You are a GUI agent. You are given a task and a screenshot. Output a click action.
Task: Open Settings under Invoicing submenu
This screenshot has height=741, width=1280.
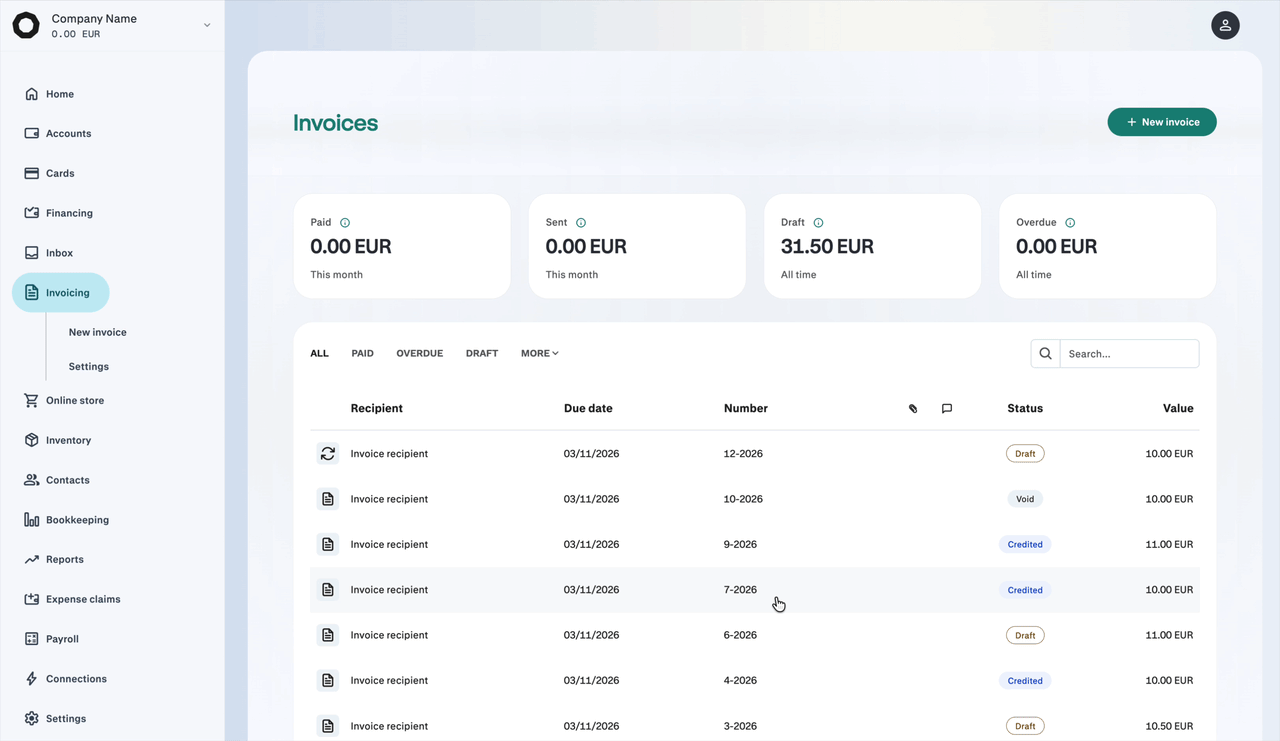coord(89,367)
